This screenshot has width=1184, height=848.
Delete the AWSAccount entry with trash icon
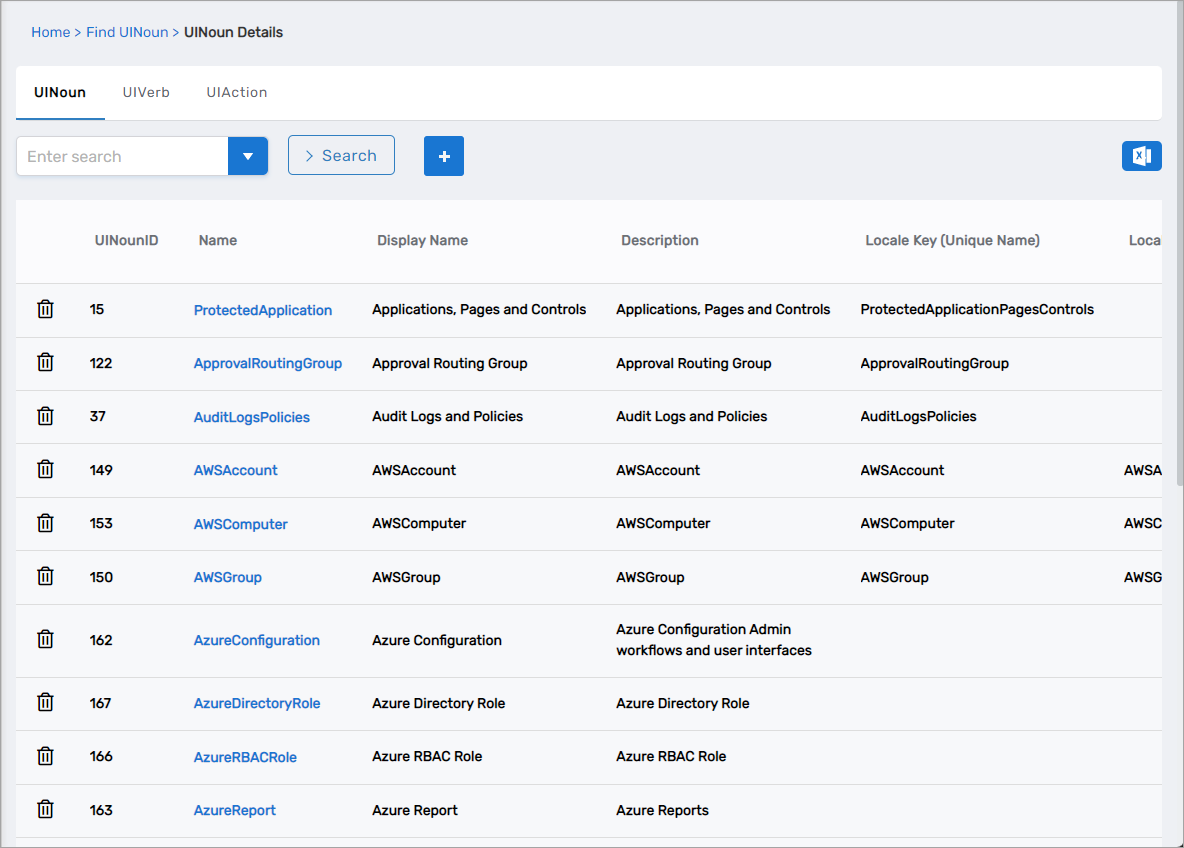[45, 469]
